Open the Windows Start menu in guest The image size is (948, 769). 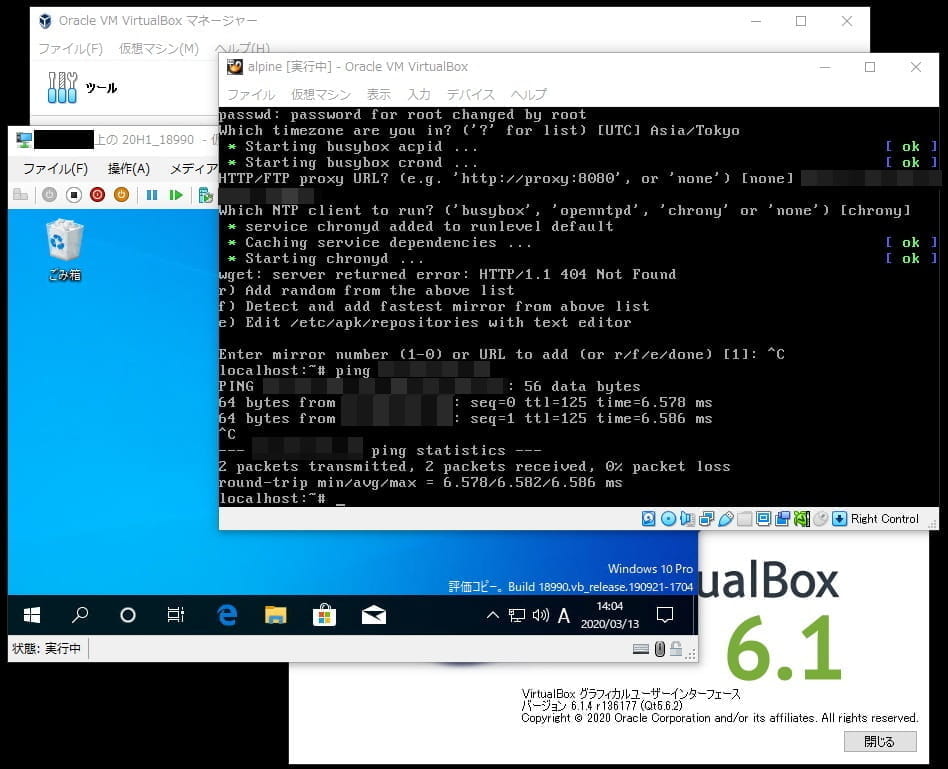click(31, 615)
